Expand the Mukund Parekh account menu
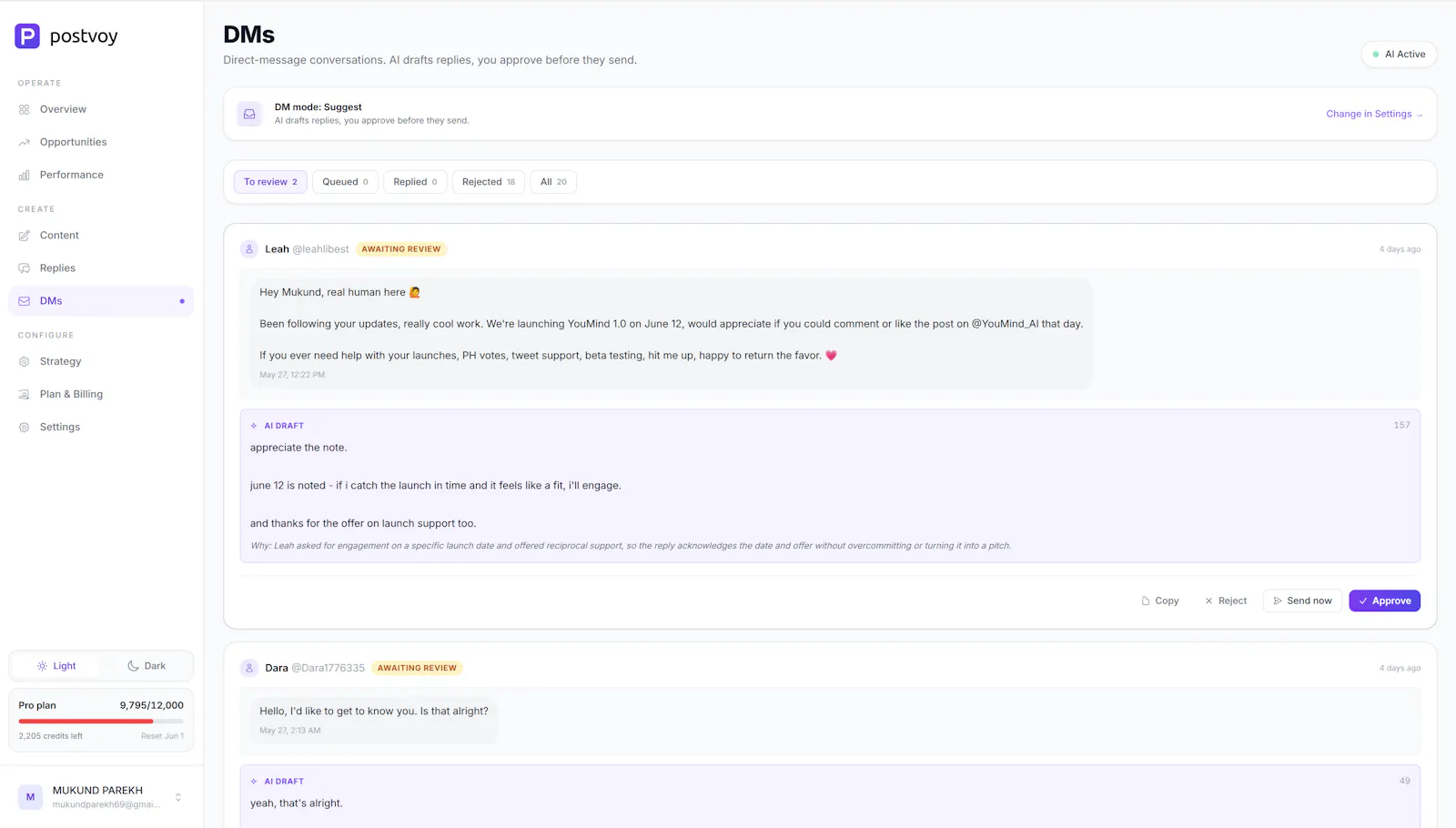The width and height of the screenshot is (1456, 828). point(178,797)
